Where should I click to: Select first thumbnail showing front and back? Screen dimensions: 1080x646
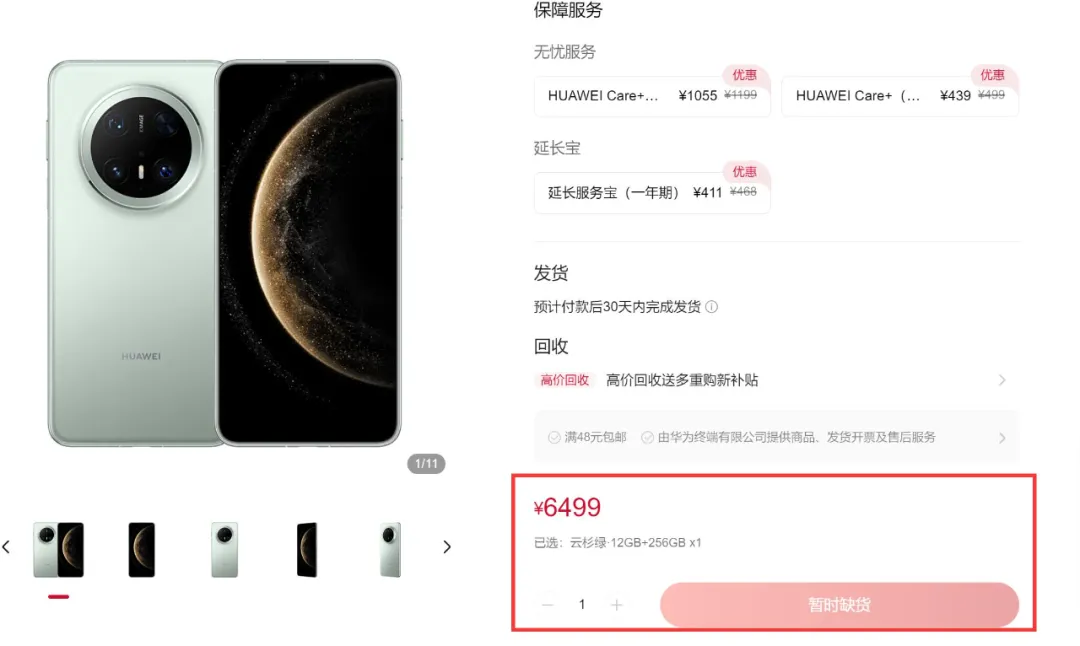[x=59, y=550]
